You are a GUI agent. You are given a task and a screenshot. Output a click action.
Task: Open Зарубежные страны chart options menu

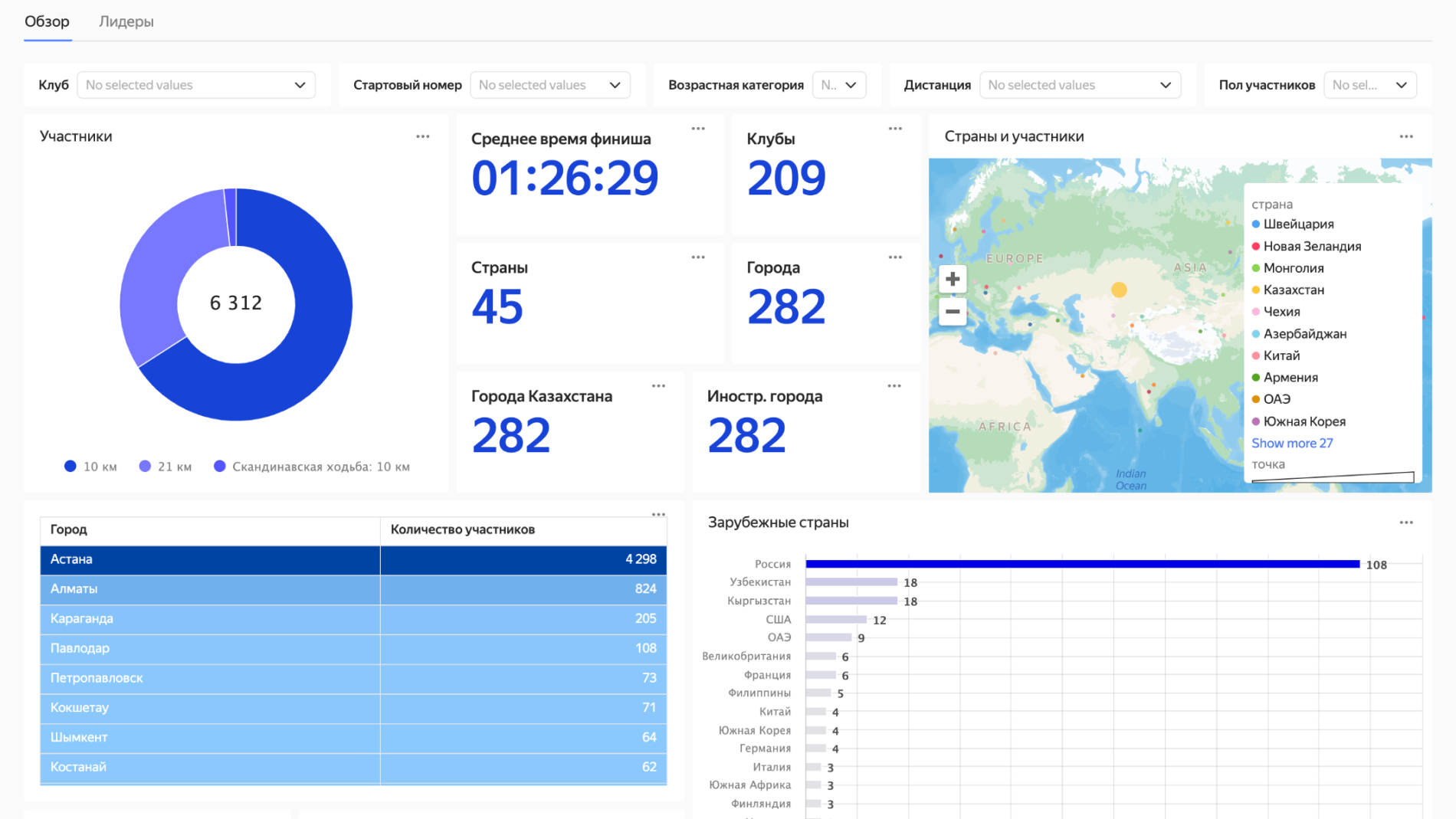point(1405,523)
